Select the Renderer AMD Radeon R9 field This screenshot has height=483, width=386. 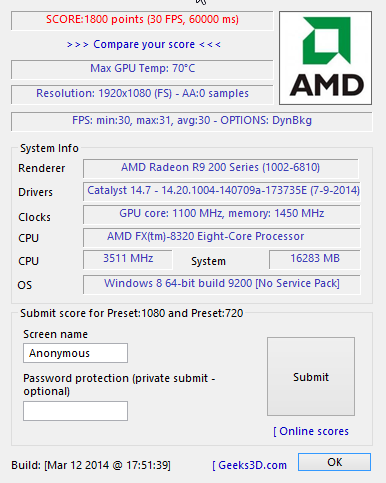coord(221,168)
